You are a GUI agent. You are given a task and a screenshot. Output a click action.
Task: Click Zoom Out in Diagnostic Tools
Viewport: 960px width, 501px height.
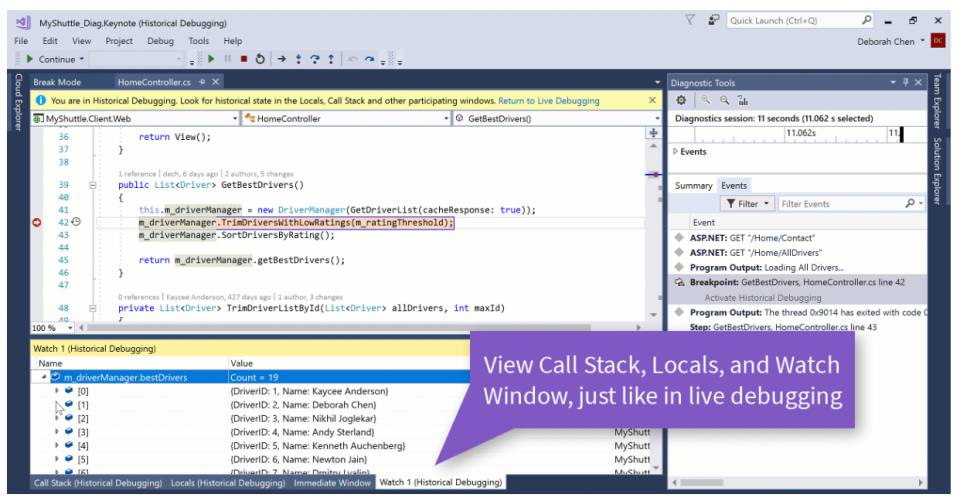[x=724, y=100]
